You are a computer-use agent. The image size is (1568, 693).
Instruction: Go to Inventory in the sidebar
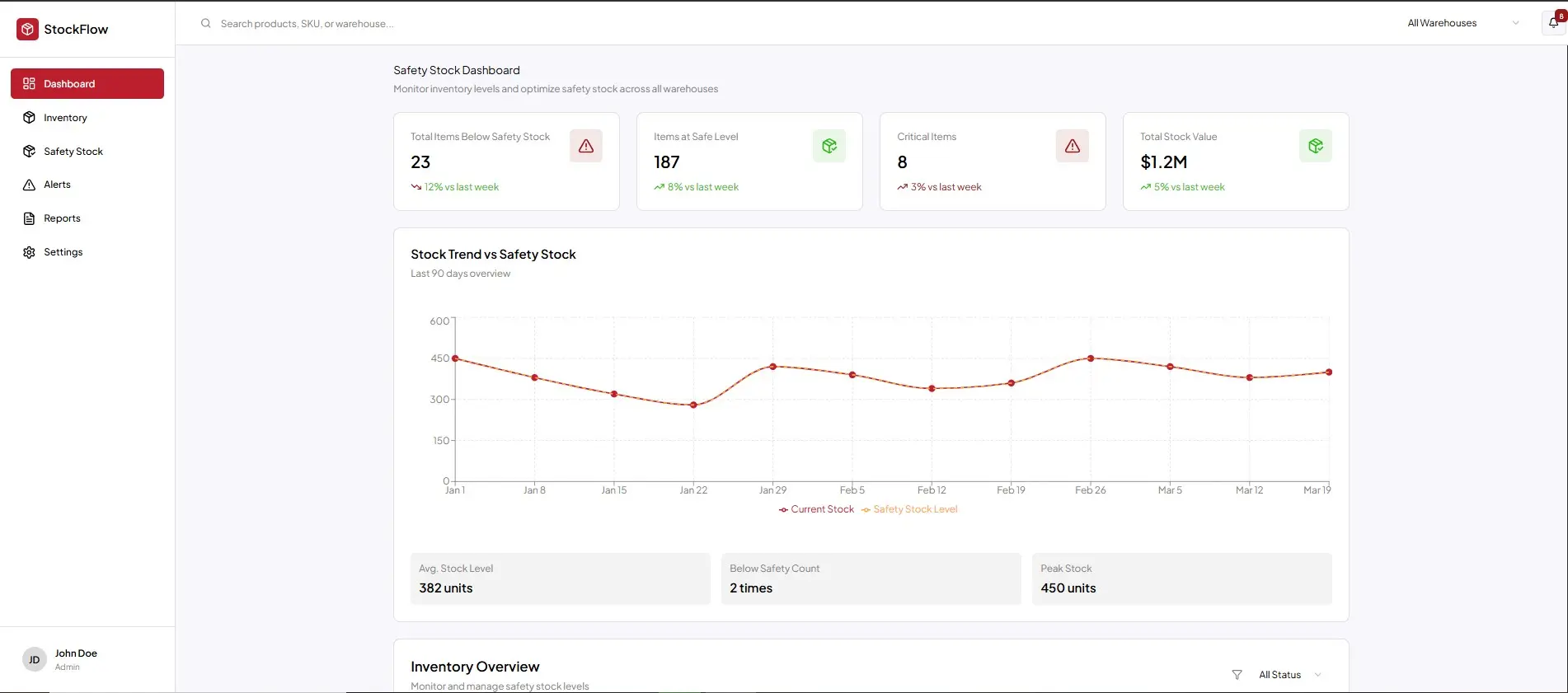pyautogui.click(x=65, y=118)
